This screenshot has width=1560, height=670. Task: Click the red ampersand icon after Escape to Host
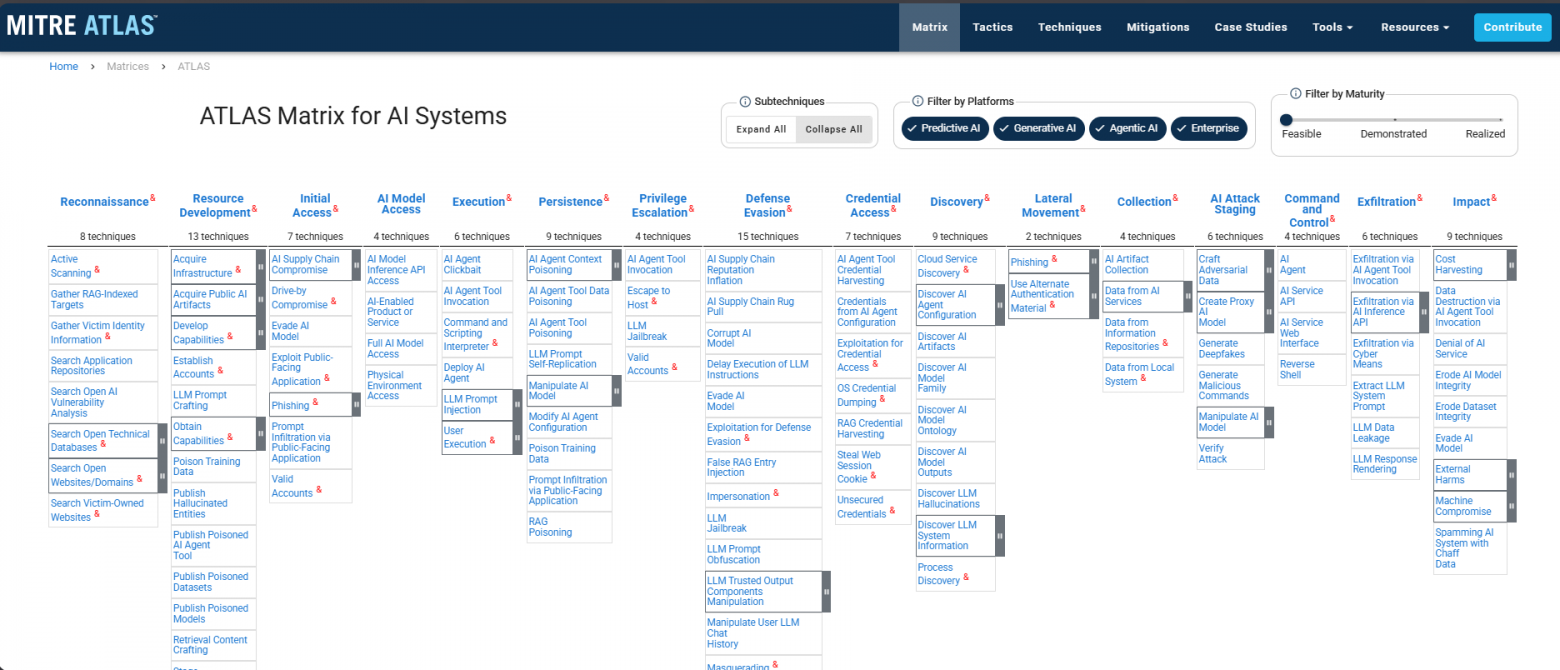click(x=654, y=301)
